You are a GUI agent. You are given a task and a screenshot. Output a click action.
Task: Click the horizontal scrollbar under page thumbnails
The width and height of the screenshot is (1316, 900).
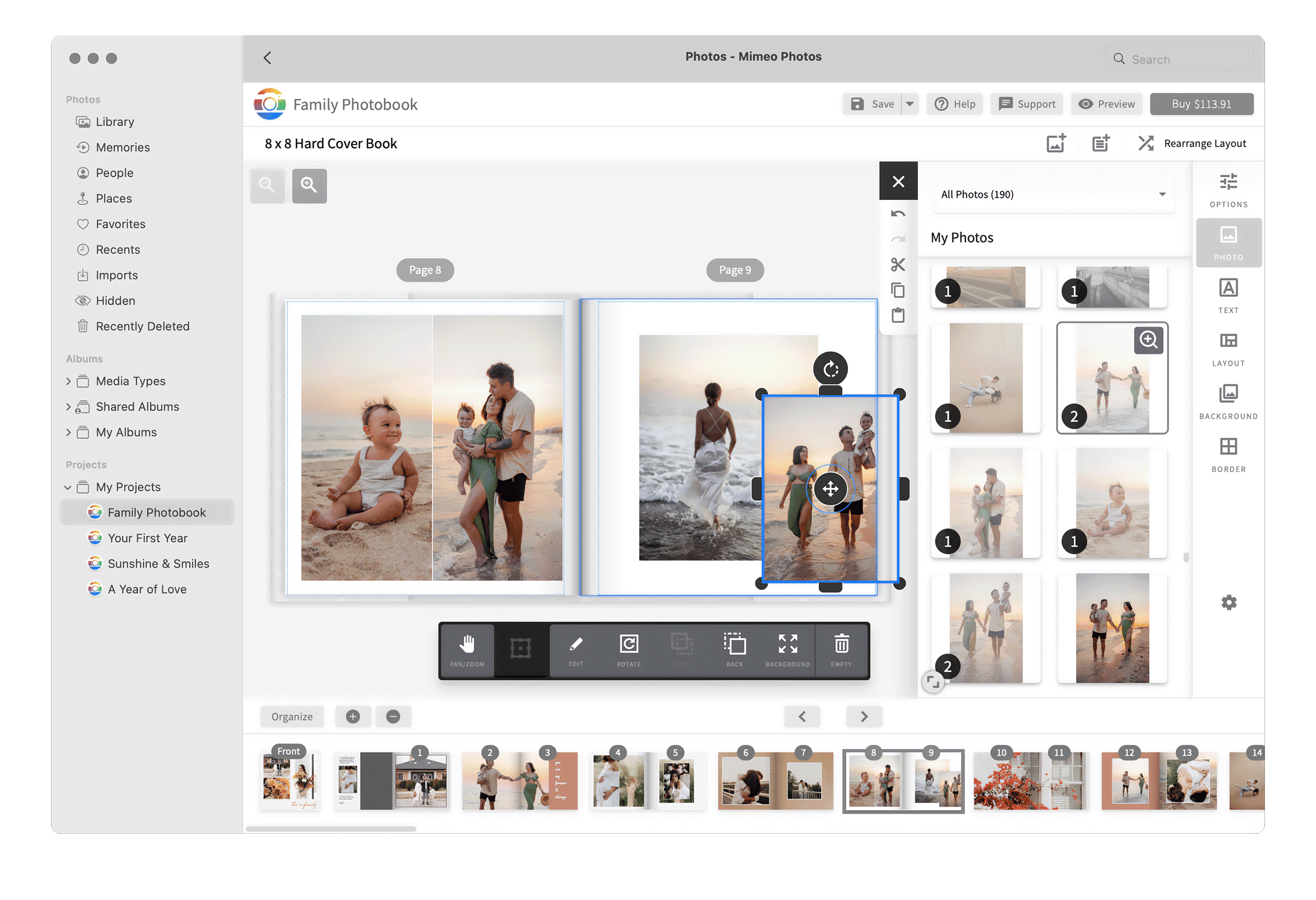tap(331, 828)
